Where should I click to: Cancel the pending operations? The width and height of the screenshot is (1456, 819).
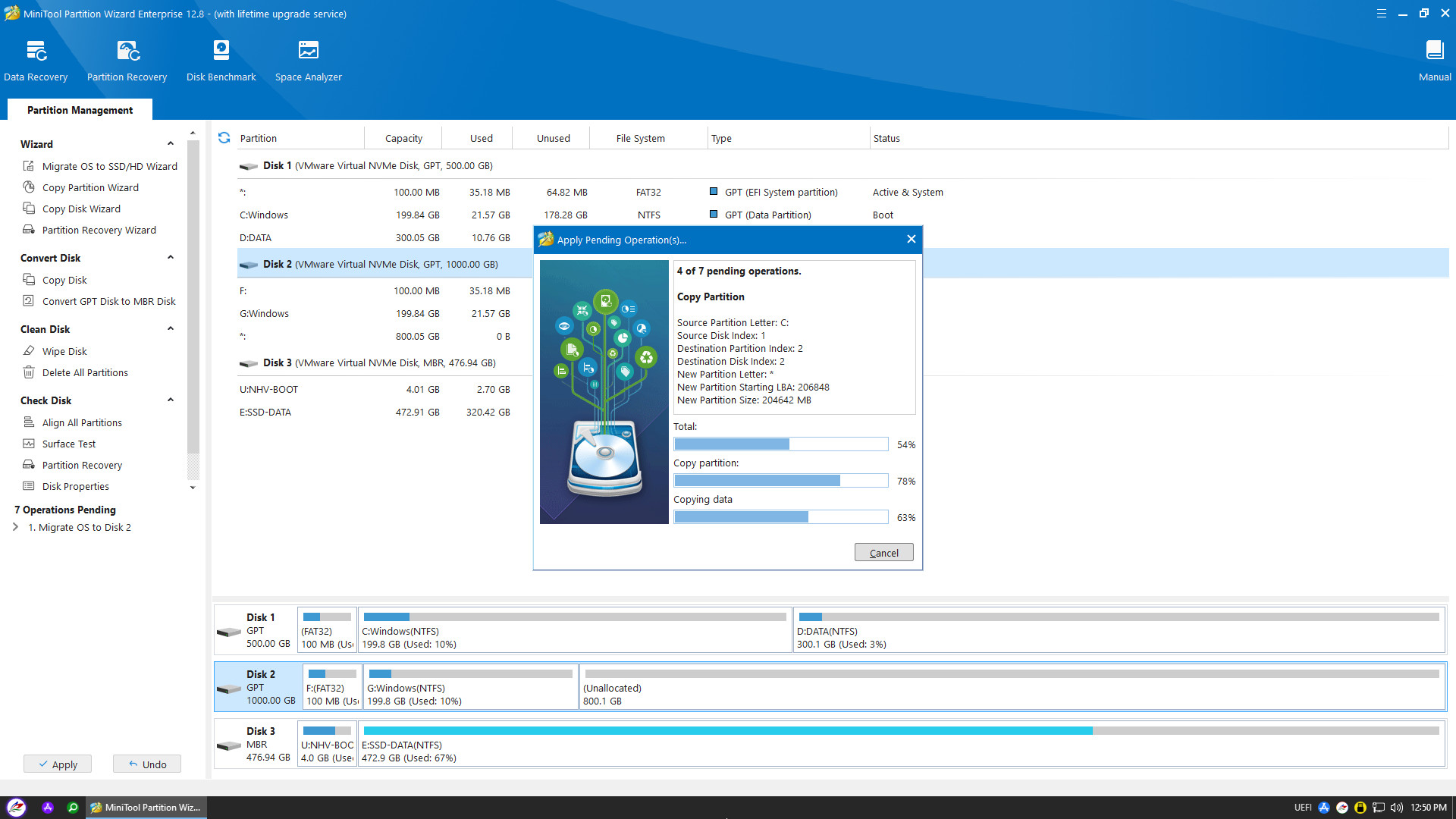[x=883, y=553]
